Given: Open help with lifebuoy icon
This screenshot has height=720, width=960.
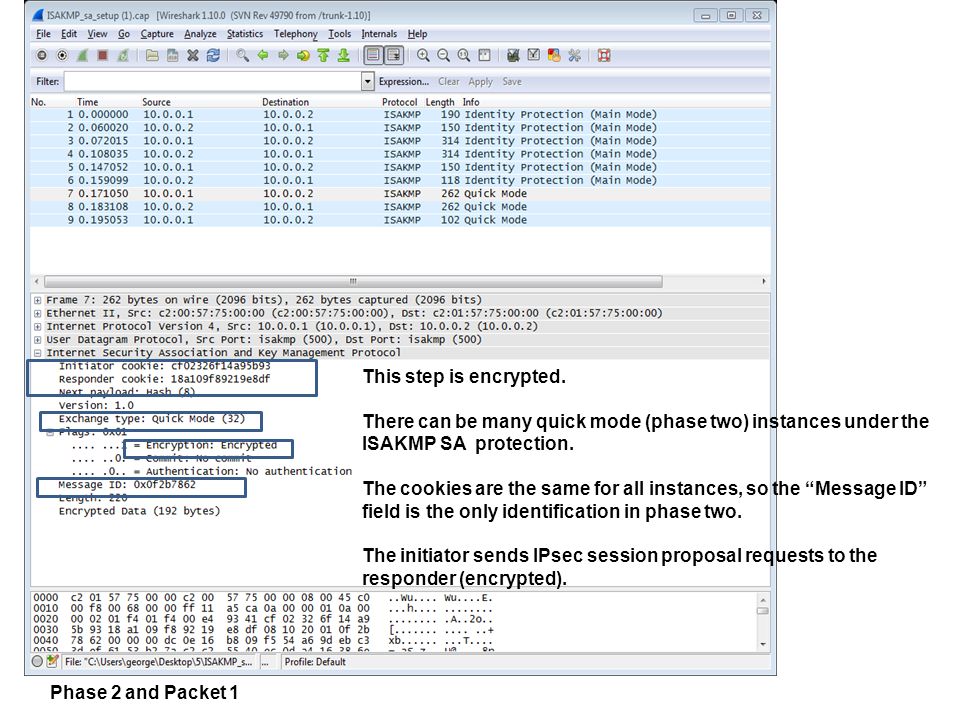Looking at the screenshot, I should [x=604, y=56].
